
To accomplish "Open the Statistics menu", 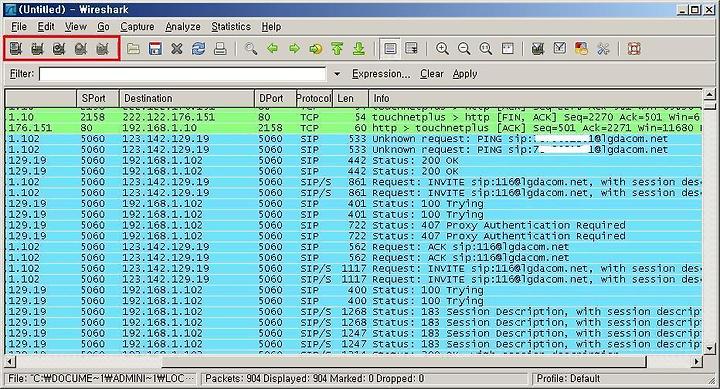I will point(231,27).
